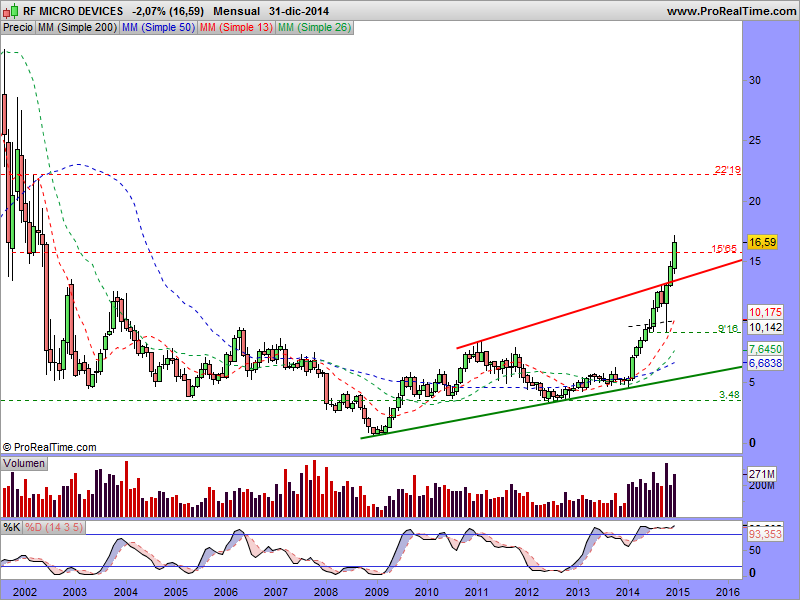Click the Precio label tab
This screenshot has width=800, height=600.
18,27
